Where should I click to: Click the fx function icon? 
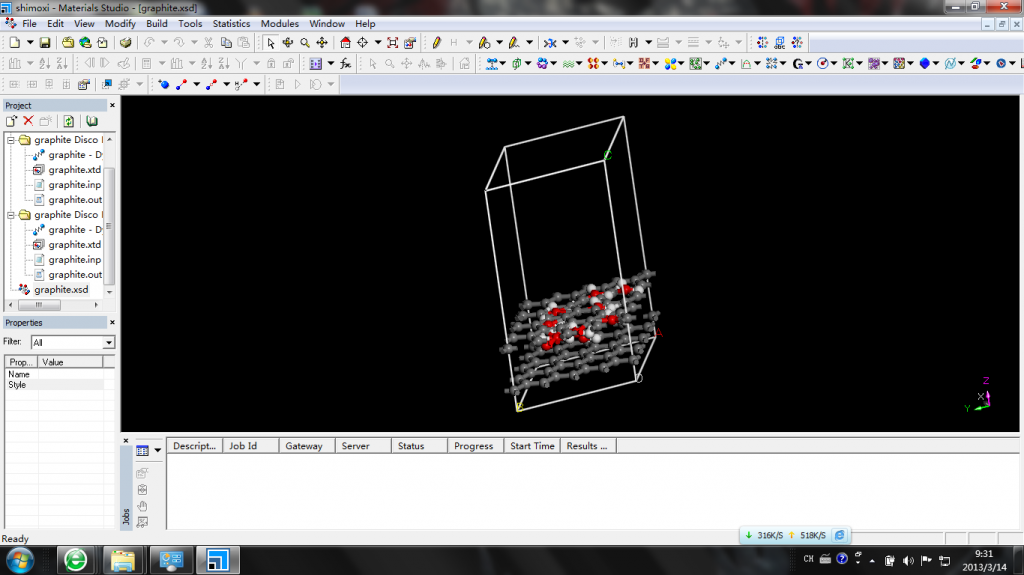point(345,63)
